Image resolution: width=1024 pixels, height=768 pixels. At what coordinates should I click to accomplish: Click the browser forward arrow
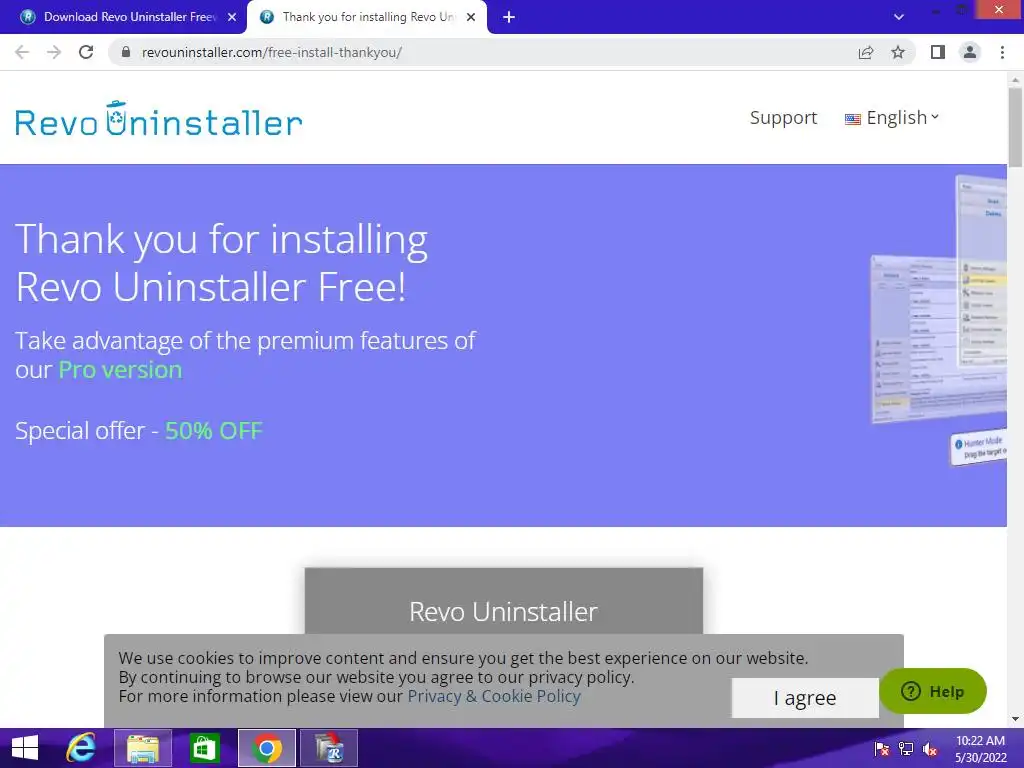click(x=54, y=52)
